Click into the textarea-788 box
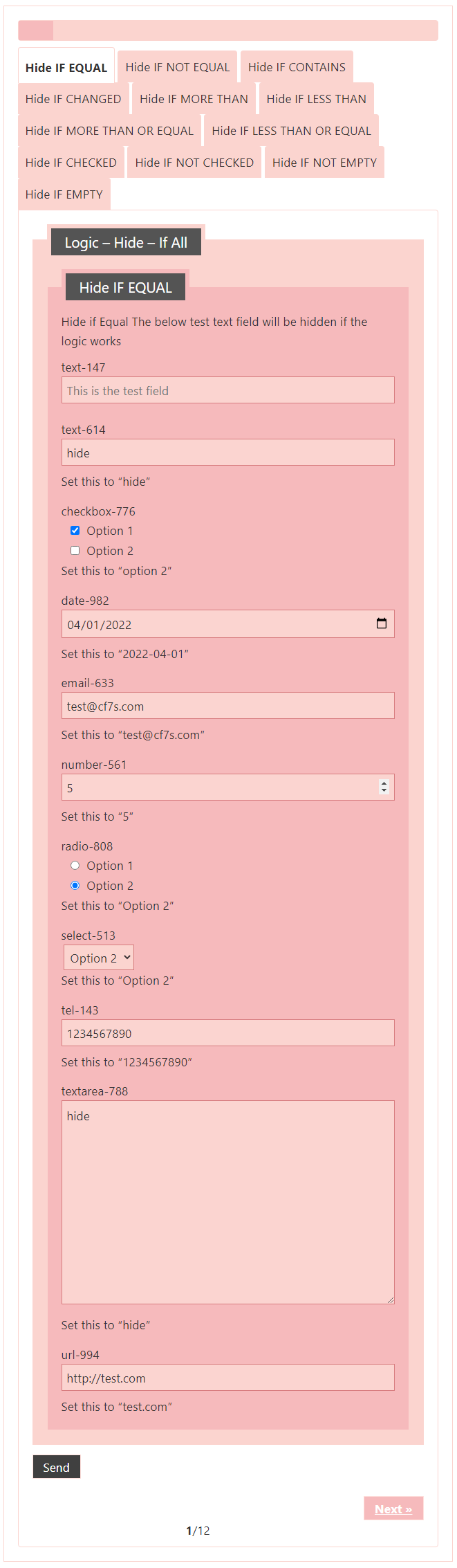This screenshot has height=1568, width=457. (228, 1202)
